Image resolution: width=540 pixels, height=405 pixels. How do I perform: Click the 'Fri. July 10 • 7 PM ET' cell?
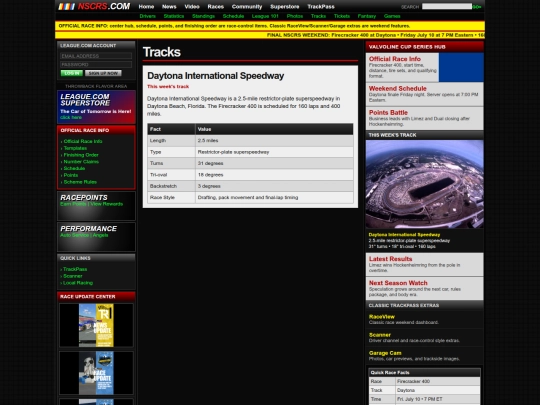437,399
